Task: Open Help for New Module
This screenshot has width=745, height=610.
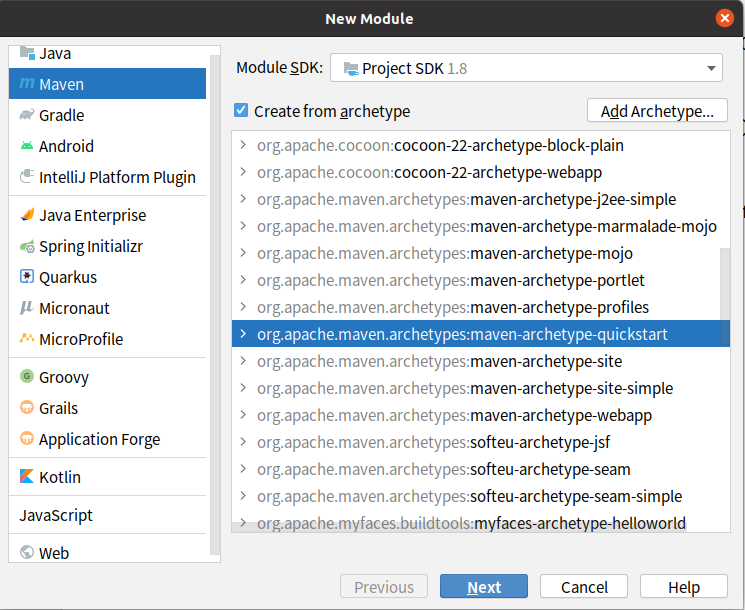Action: (684, 587)
